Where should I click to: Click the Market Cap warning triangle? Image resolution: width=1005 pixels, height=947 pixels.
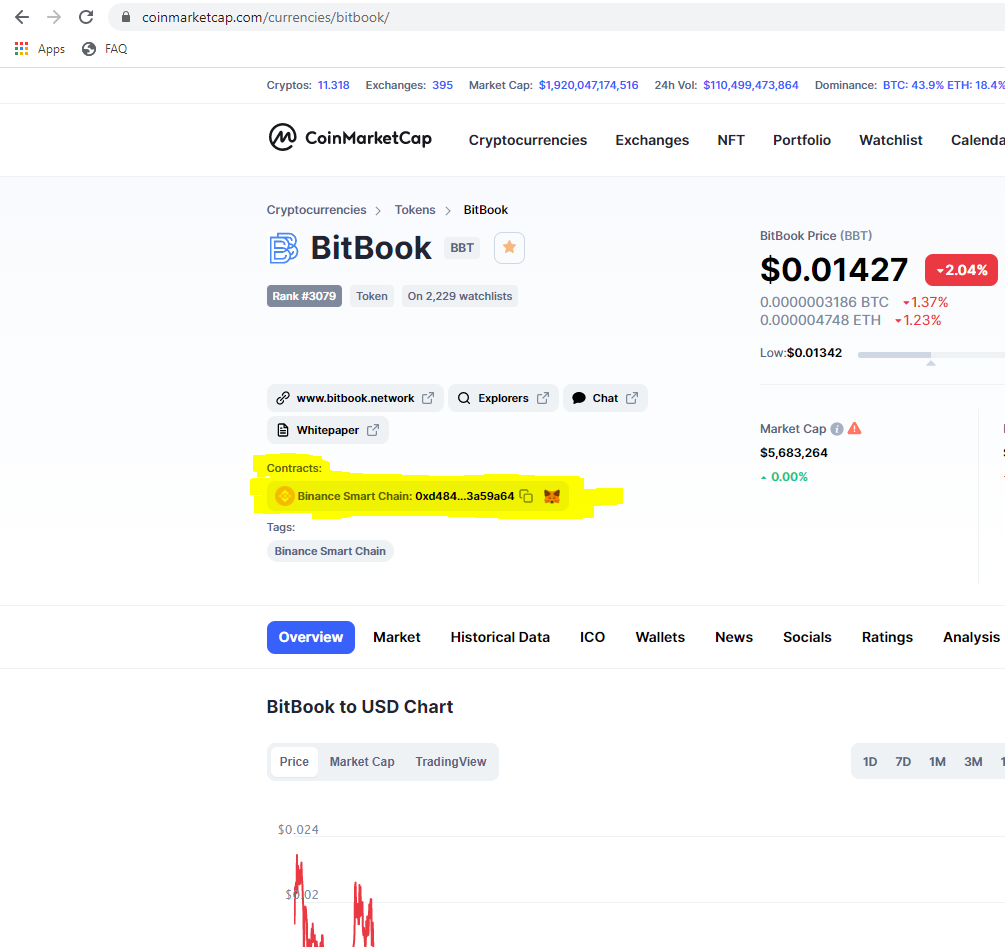coord(854,429)
